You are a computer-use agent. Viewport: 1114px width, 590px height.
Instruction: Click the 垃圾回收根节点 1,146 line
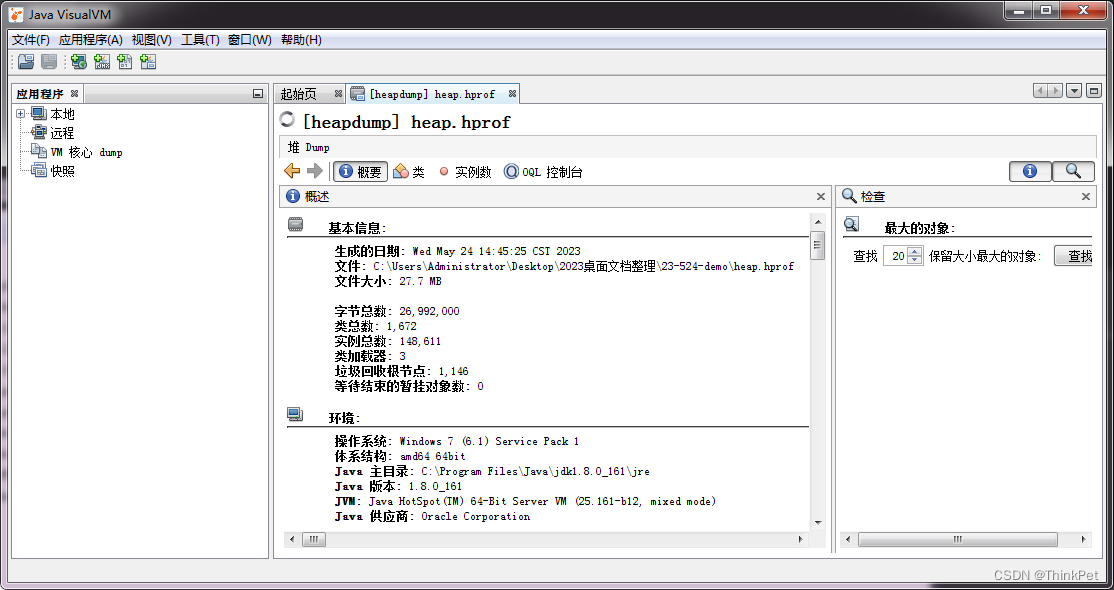tap(401, 371)
